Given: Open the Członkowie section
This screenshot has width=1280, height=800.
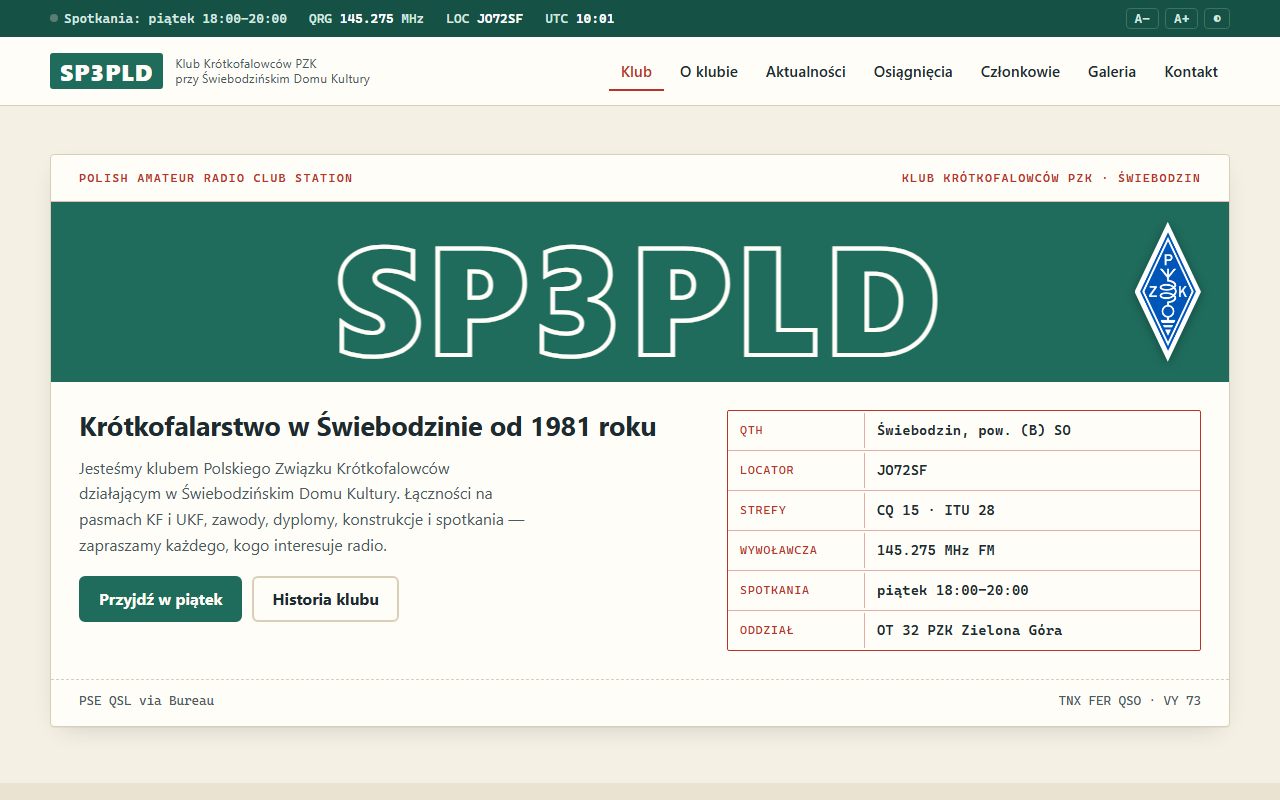Looking at the screenshot, I should click(1020, 71).
